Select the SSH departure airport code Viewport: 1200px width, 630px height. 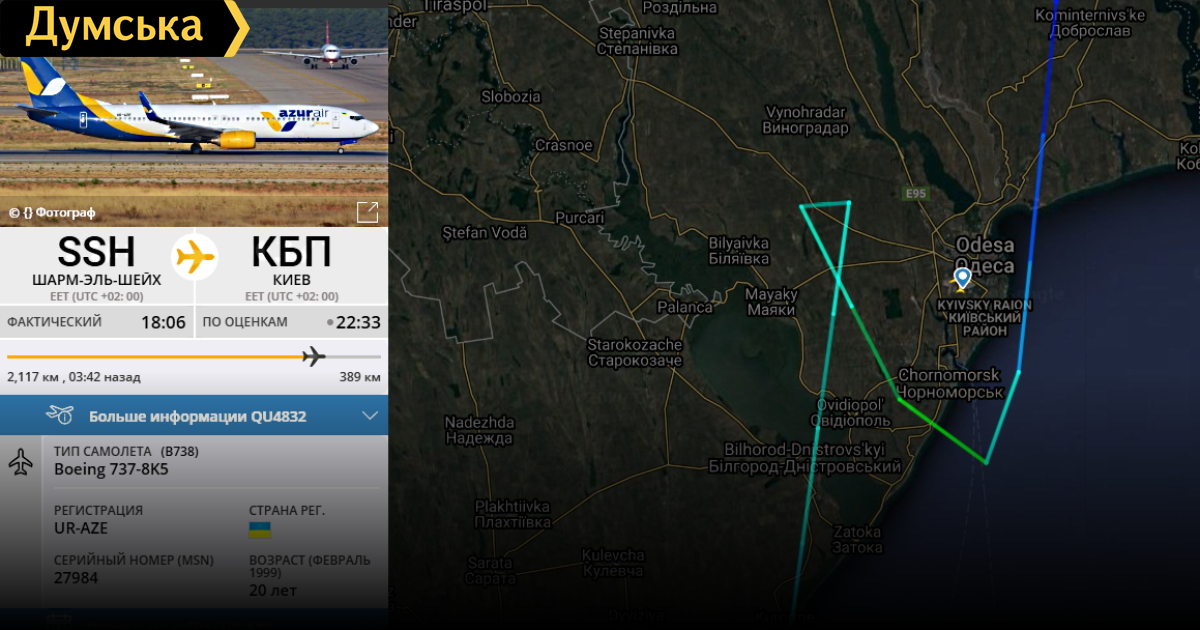tap(96, 252)
